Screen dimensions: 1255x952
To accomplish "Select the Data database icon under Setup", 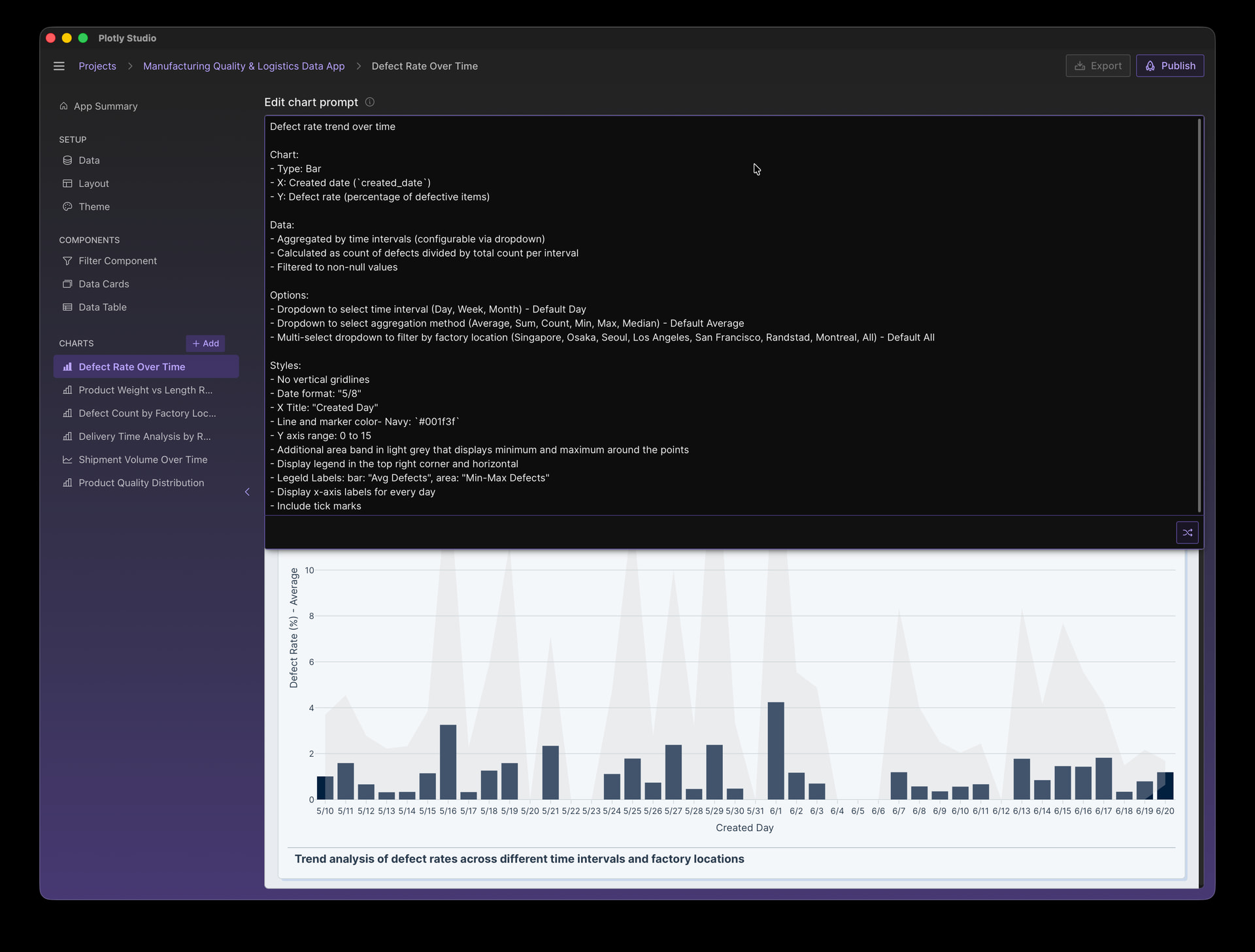I will [67, 160].
